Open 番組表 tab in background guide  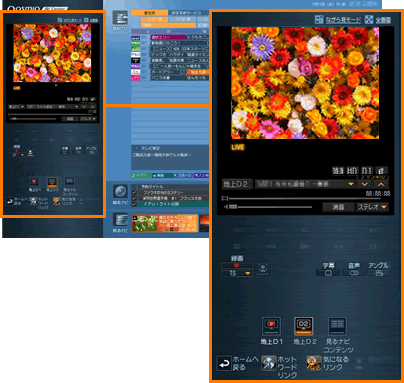(x=150, y=13)
